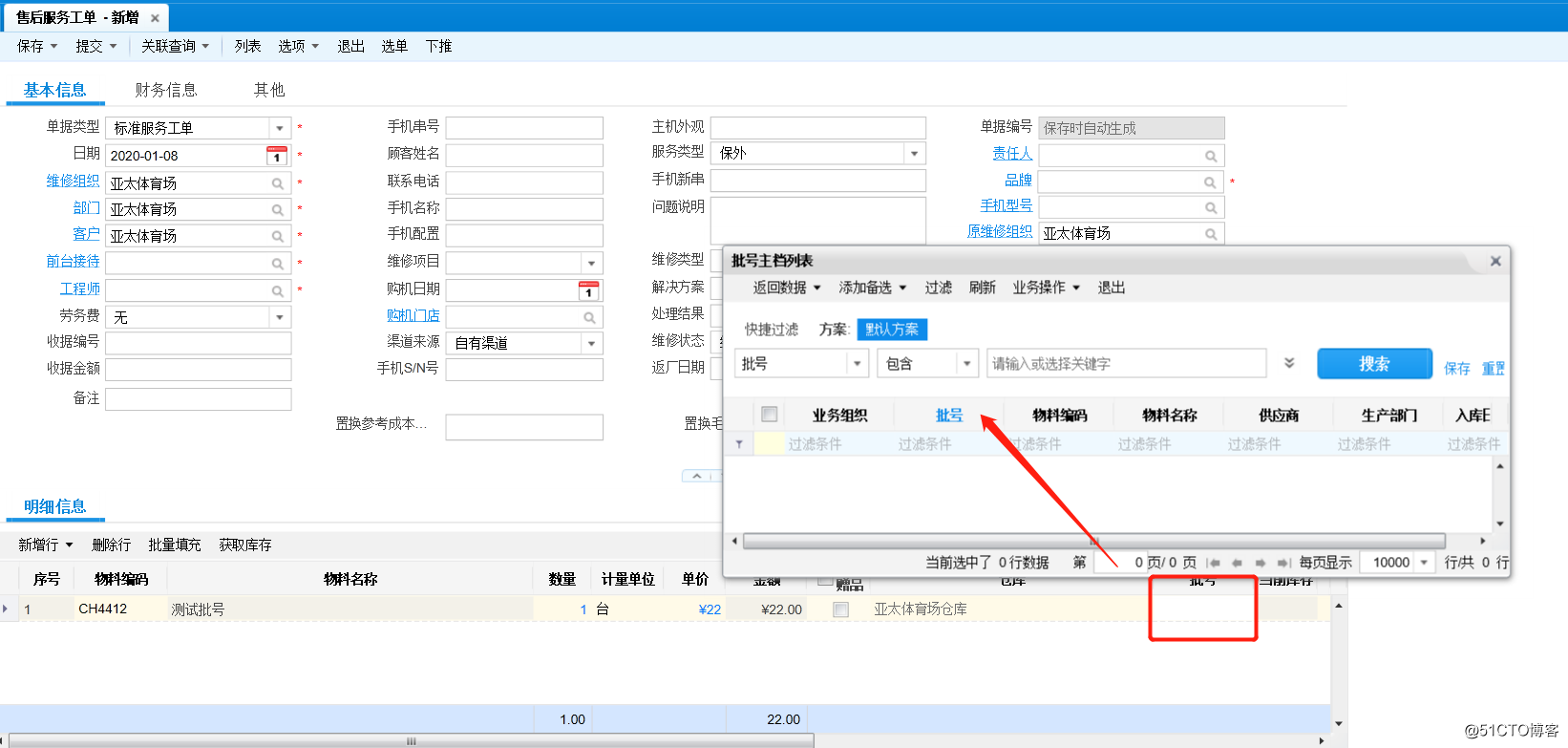Click search icon in 维修组织 field

pyautogui.click(x=278, y=183)
